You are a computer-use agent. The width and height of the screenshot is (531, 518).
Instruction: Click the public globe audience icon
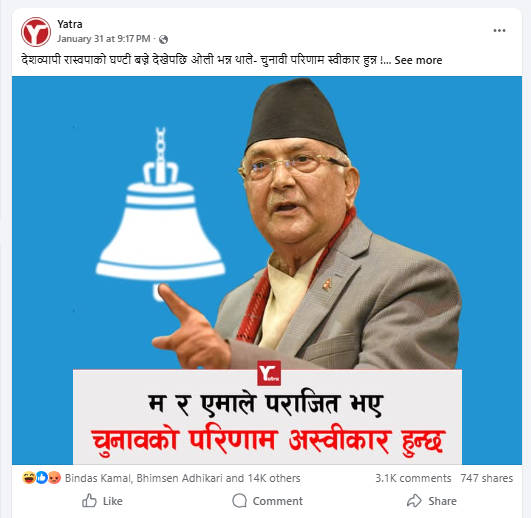click(164, 40)
